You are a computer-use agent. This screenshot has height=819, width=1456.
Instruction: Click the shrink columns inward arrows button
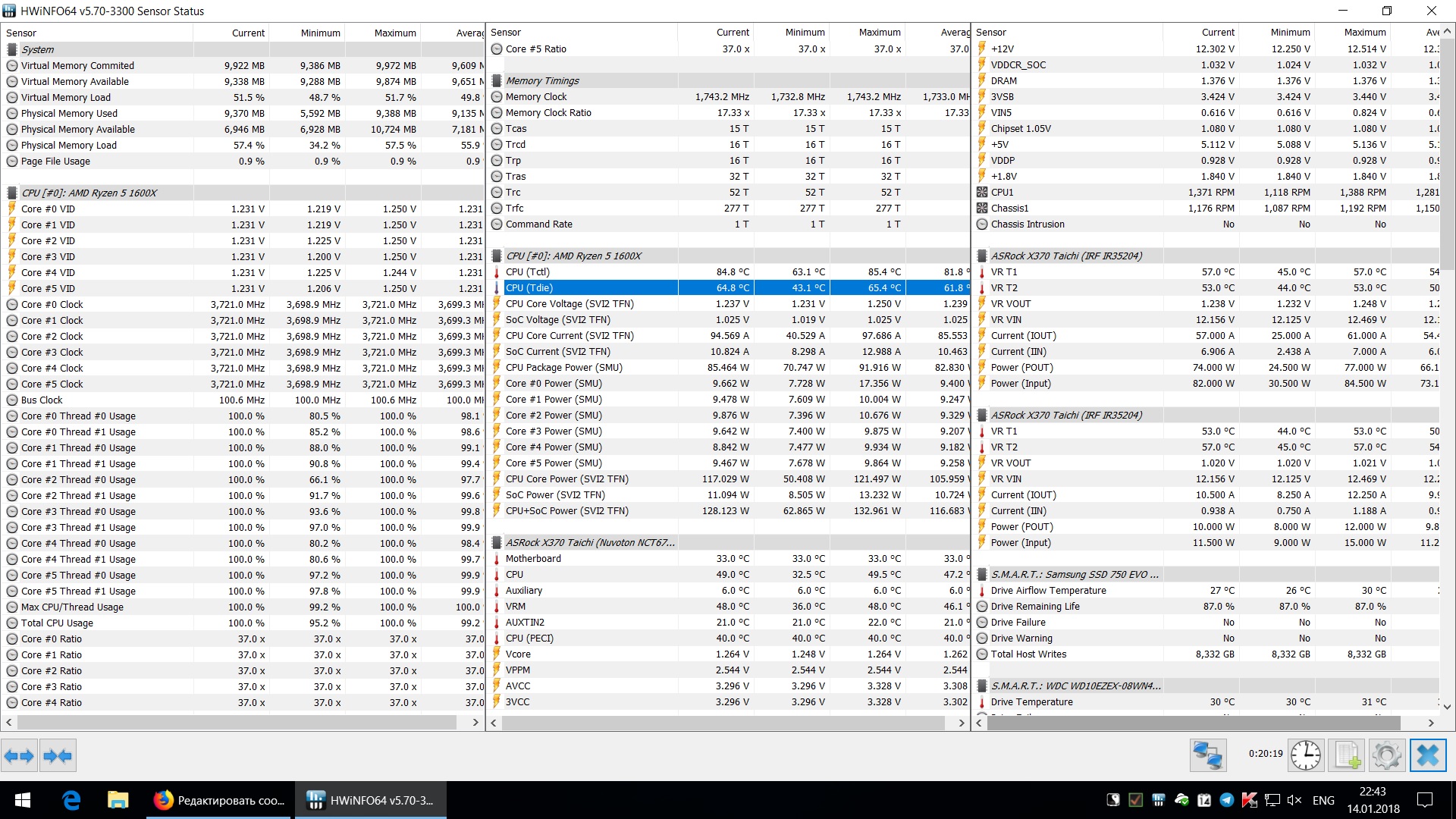(58, 755)
